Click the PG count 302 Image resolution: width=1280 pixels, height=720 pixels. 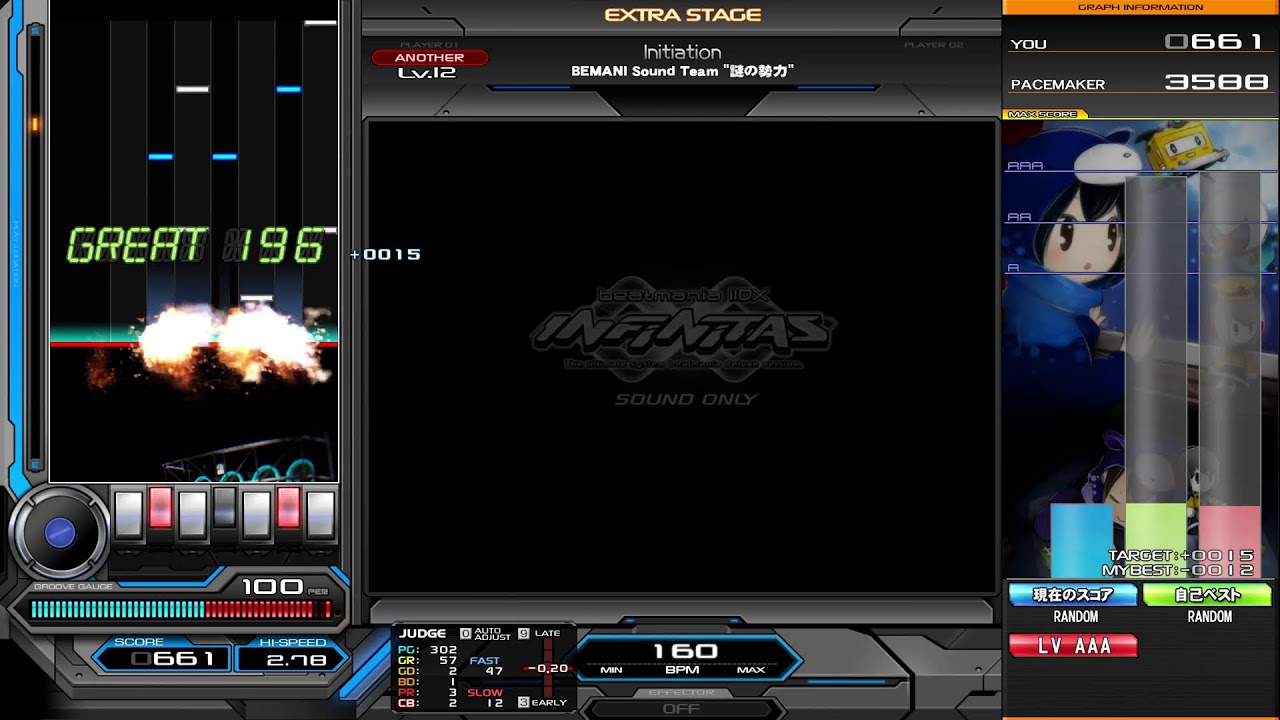442,650
